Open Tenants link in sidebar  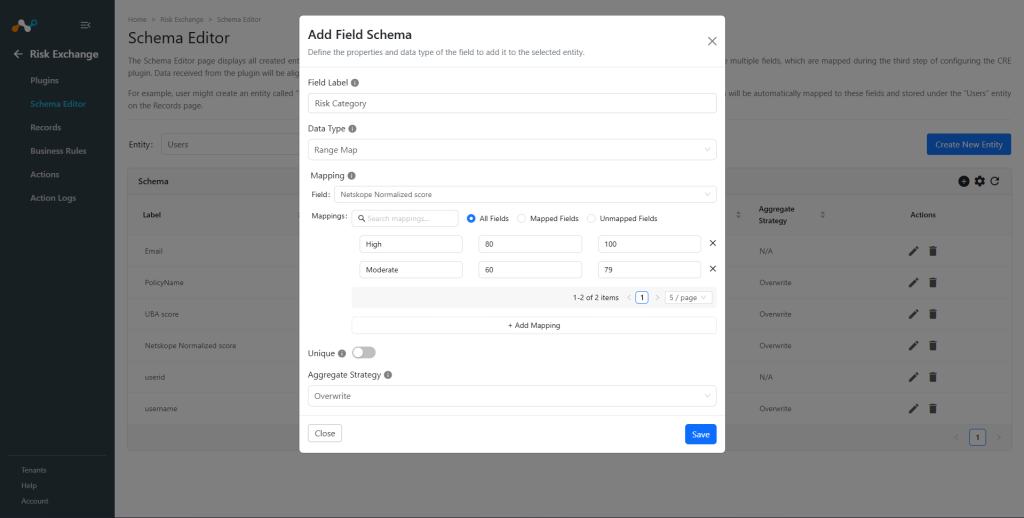click(34, 470)
